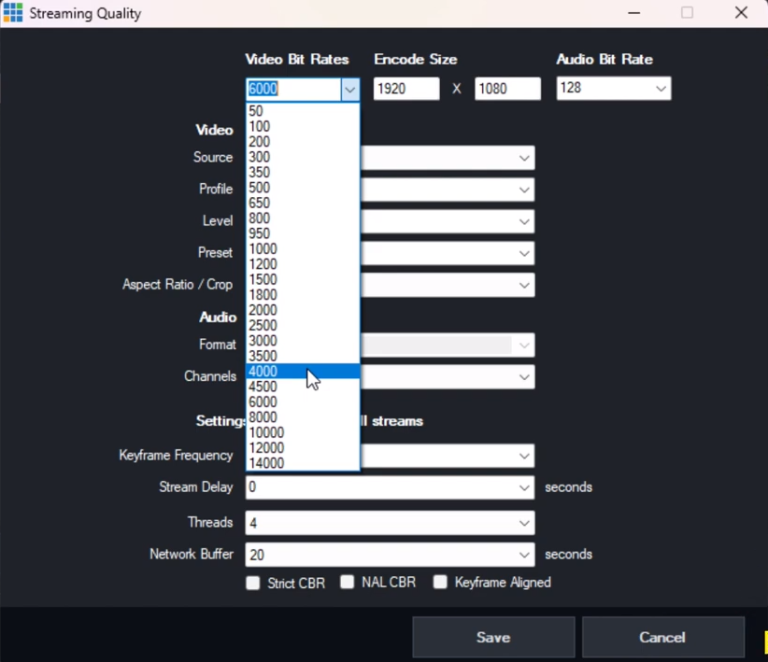The width and height of the screenshot is (768, 662).
Task: Pick 2000 from the bit rate list
Action: [x=303, y=310]
